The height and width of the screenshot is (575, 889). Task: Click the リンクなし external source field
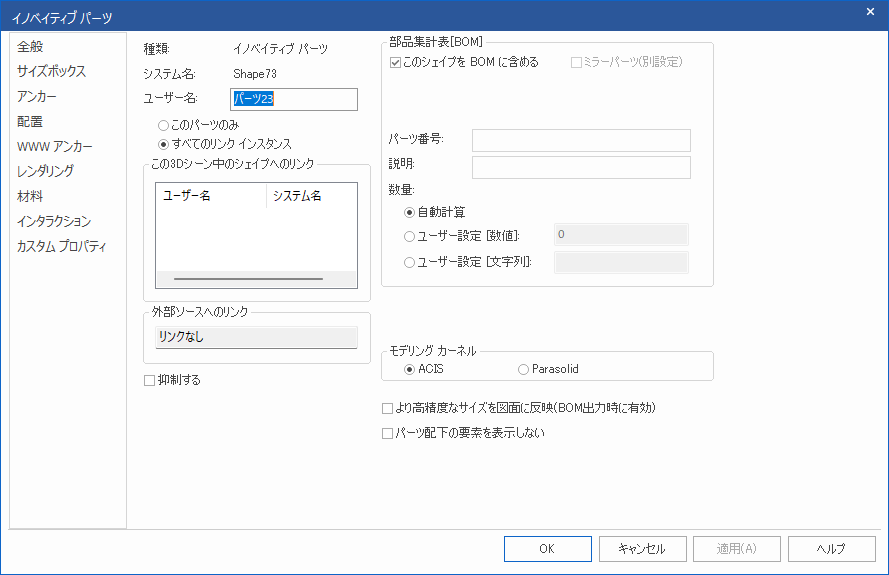pos(256,337)
